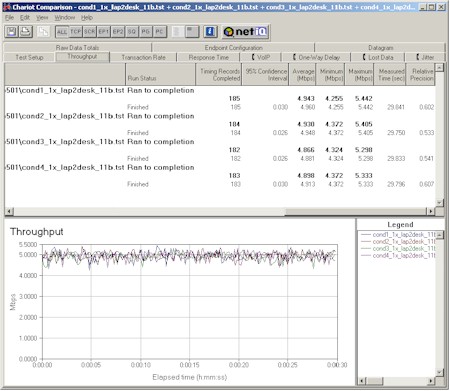Select the cond1_1x_lap2desk_11b.tst row
Image resolution: width=450 pixels, height=391 pixels.
[x=220, y=90]
